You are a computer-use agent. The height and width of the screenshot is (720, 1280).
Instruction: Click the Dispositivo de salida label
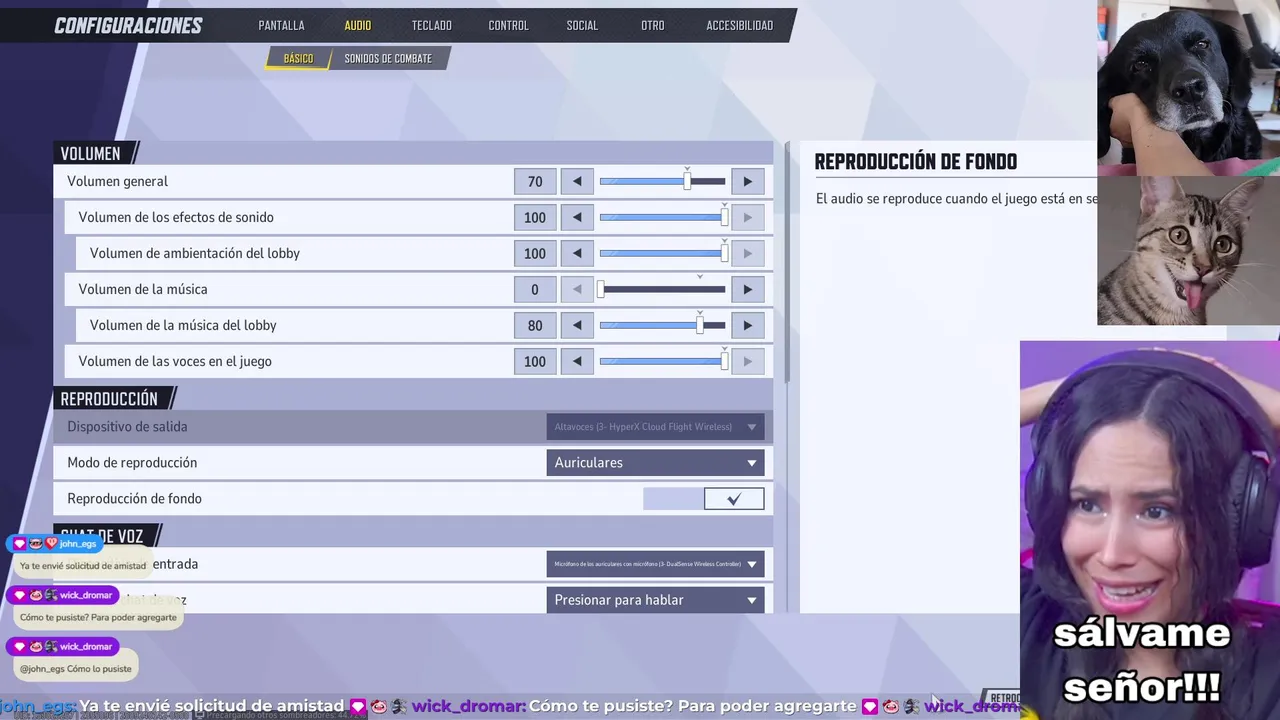pos(127,426)
